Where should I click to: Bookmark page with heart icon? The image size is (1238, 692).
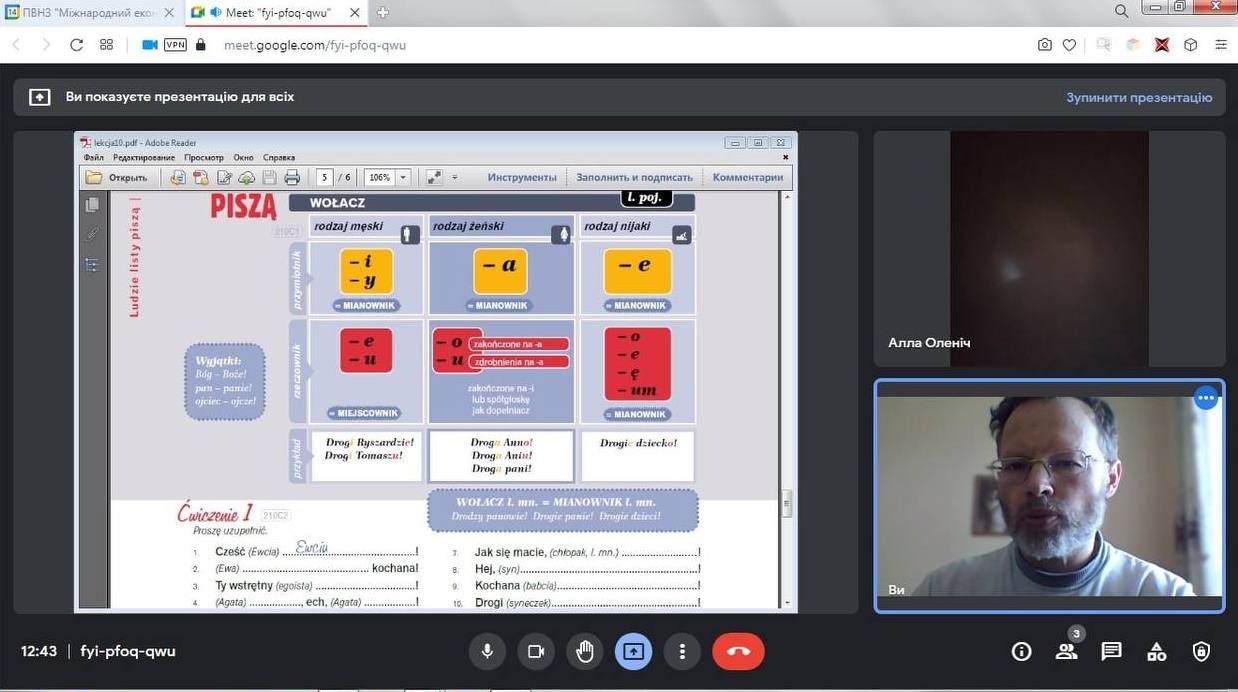coord(1069,45)
